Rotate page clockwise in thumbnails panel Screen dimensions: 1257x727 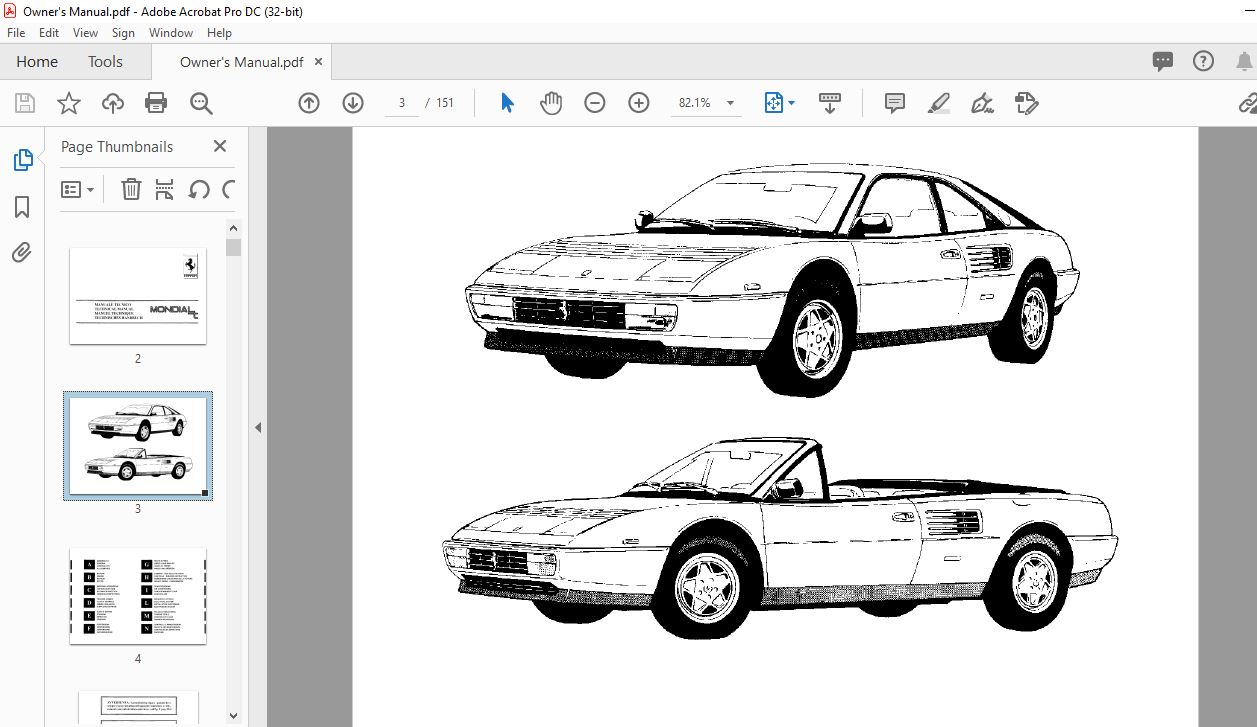(x=228, y=189)
